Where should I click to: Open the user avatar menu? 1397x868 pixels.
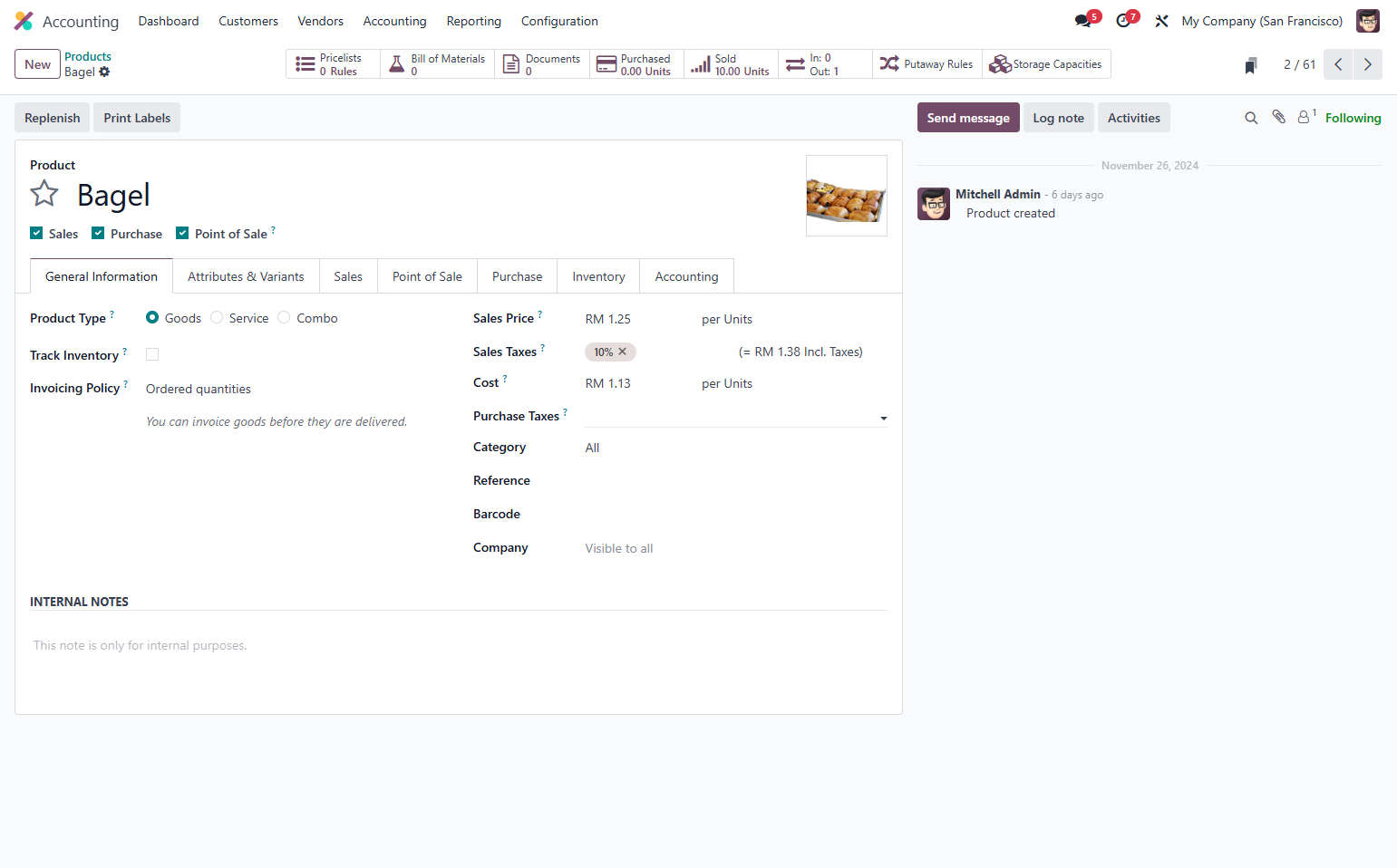click(1367, 21)
